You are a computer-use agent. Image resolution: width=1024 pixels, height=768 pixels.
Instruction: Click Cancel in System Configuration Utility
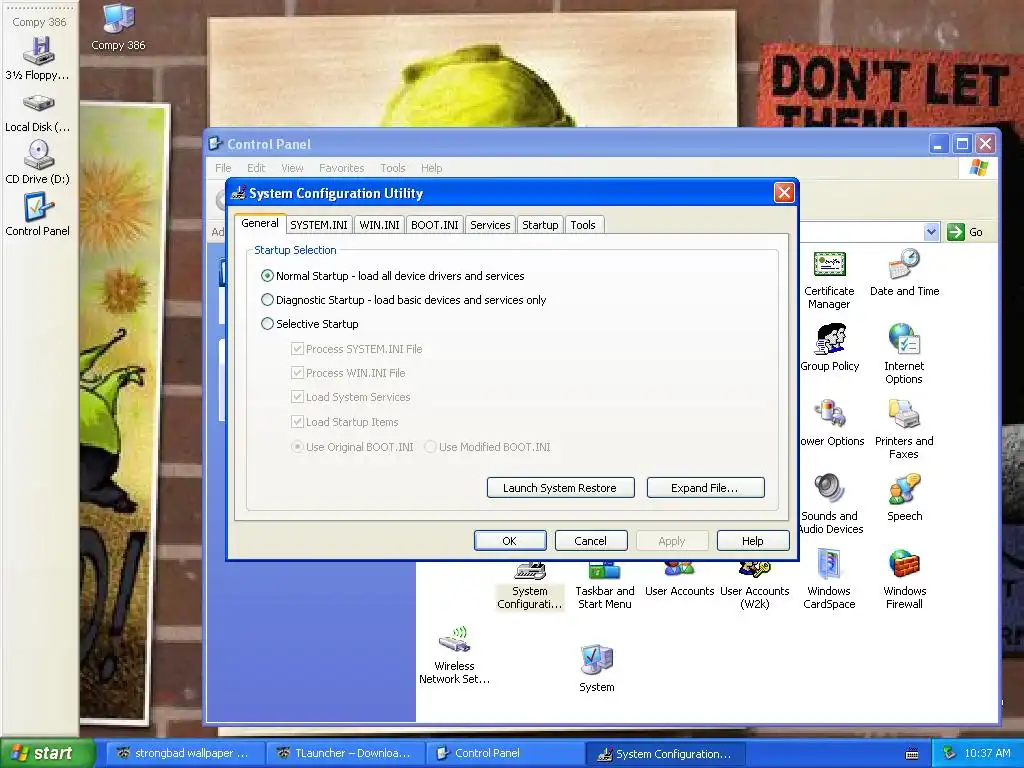pyautogui.click(x=591, y=541)
